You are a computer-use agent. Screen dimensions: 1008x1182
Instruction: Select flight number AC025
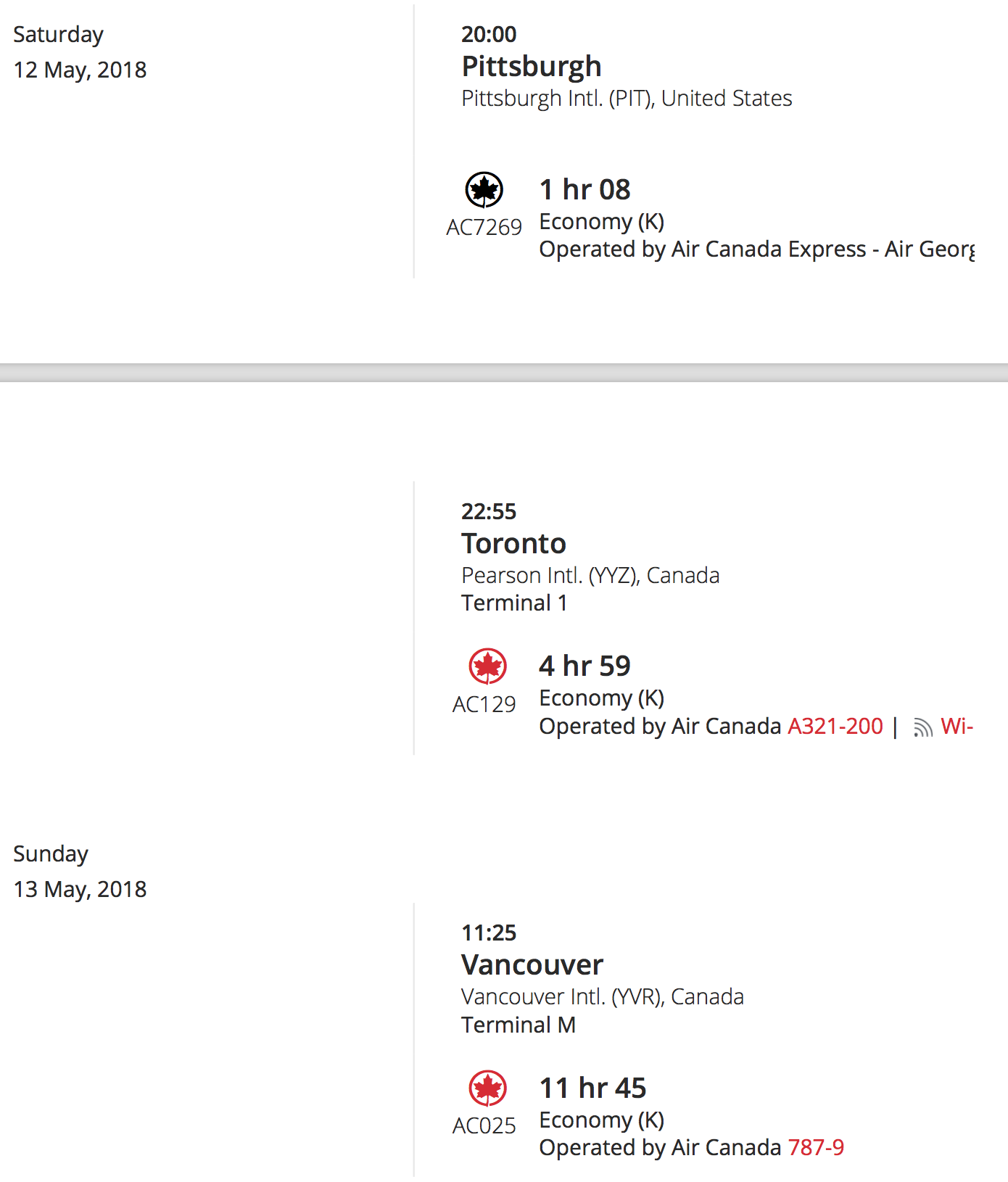point(484,1125)
